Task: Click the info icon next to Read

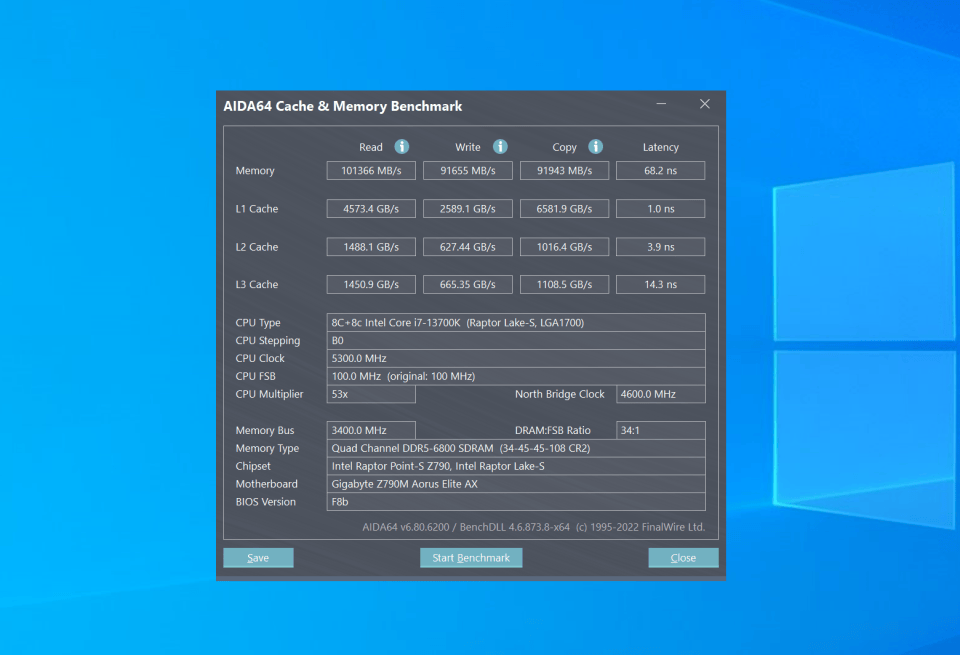Action: (x=402, y=147)
